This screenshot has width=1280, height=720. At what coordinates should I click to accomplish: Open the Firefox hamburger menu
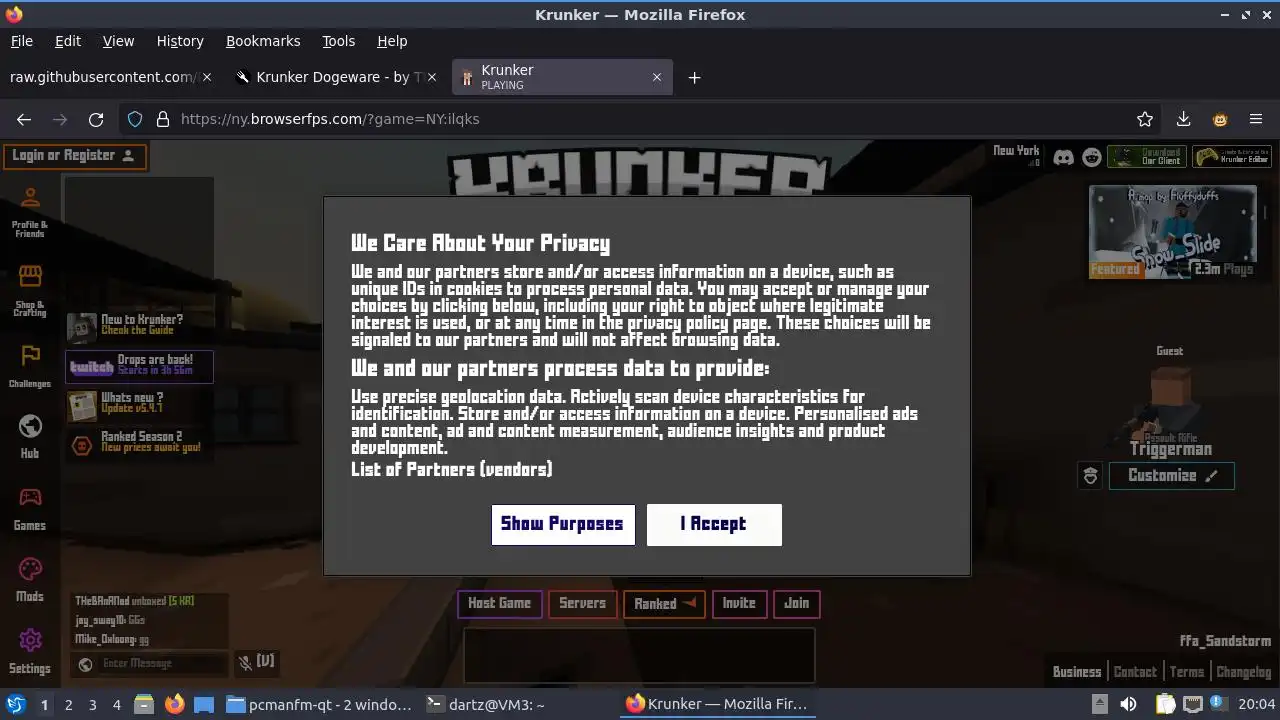click(x=1256, y=119)
